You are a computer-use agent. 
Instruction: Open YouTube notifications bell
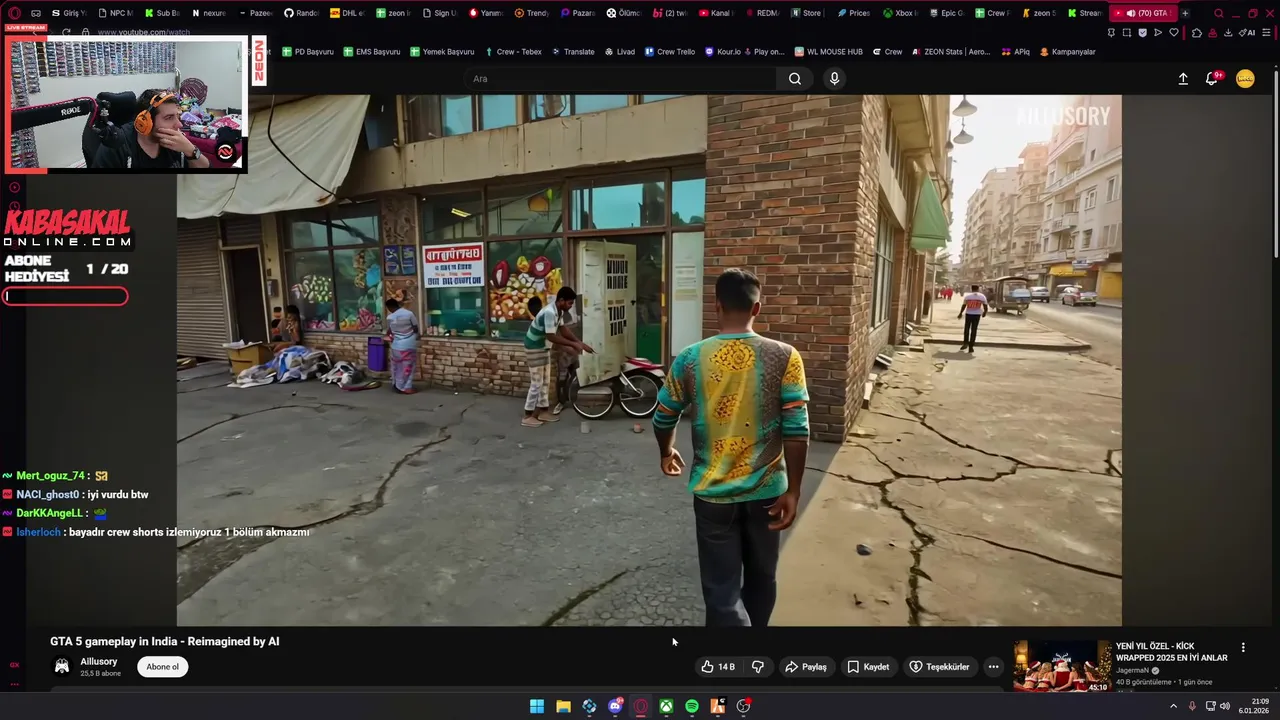click(1212, 78)
